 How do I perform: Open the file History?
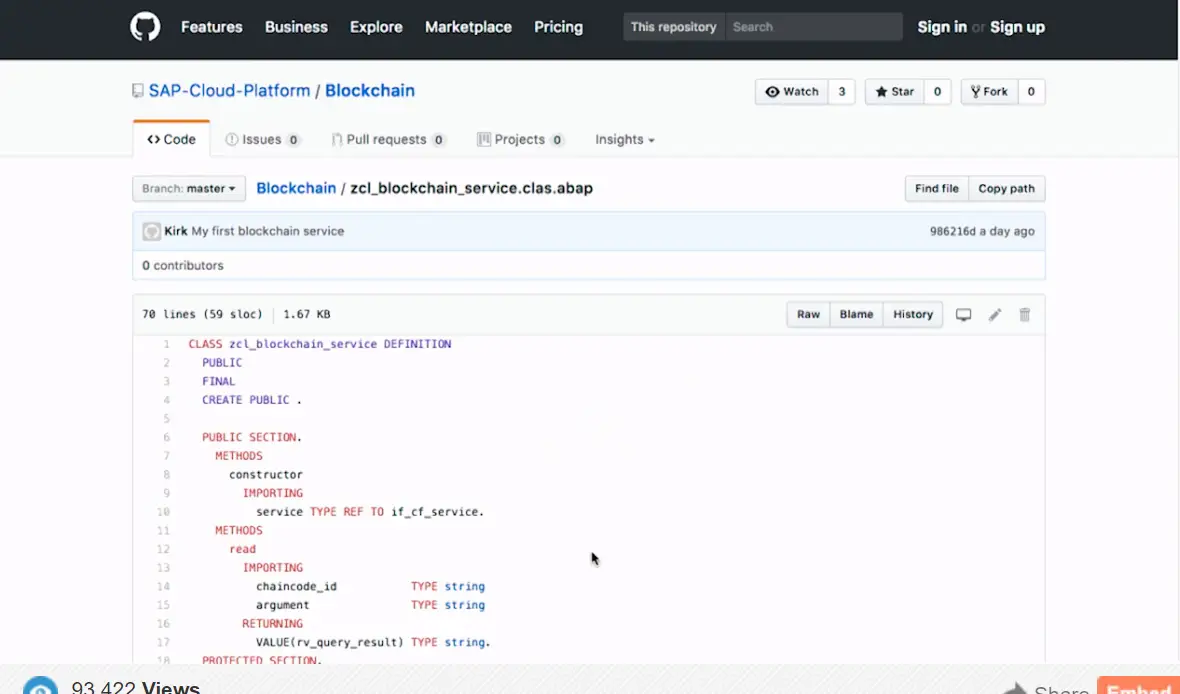[913, 314]
